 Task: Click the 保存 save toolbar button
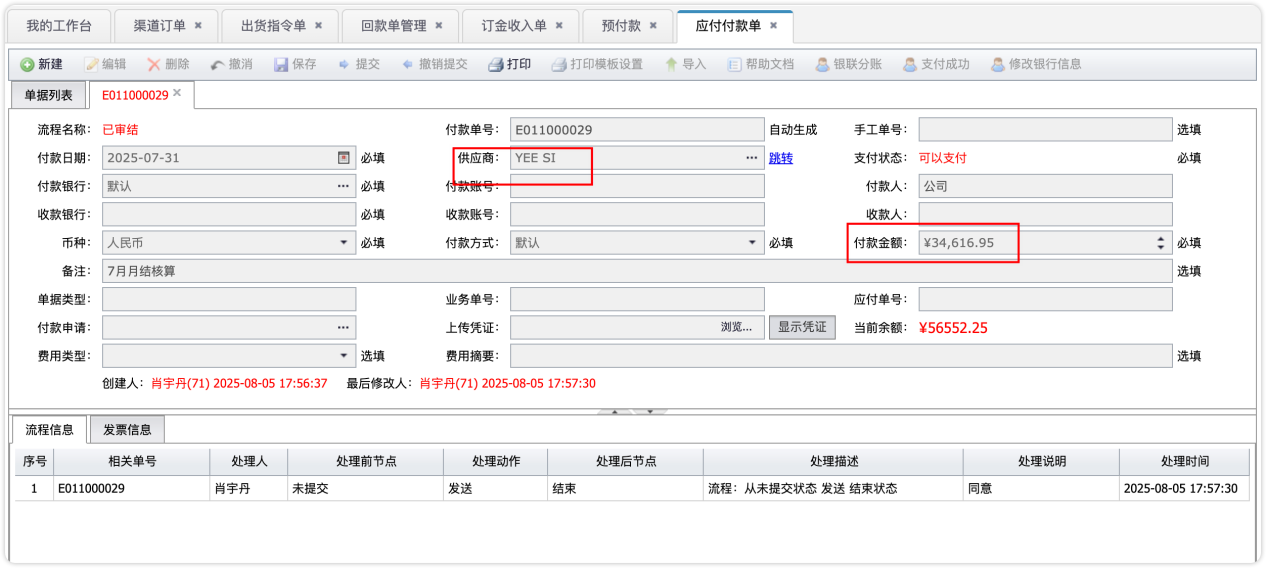(295, 64)
